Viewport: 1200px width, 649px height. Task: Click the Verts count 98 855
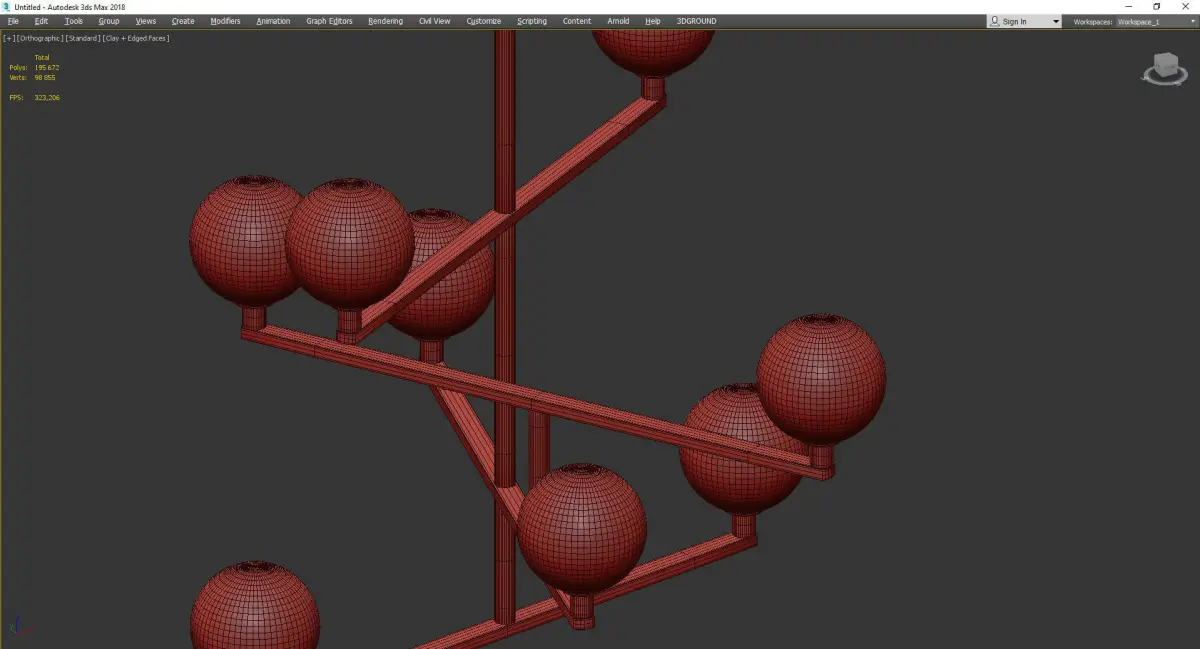[45, 77]
